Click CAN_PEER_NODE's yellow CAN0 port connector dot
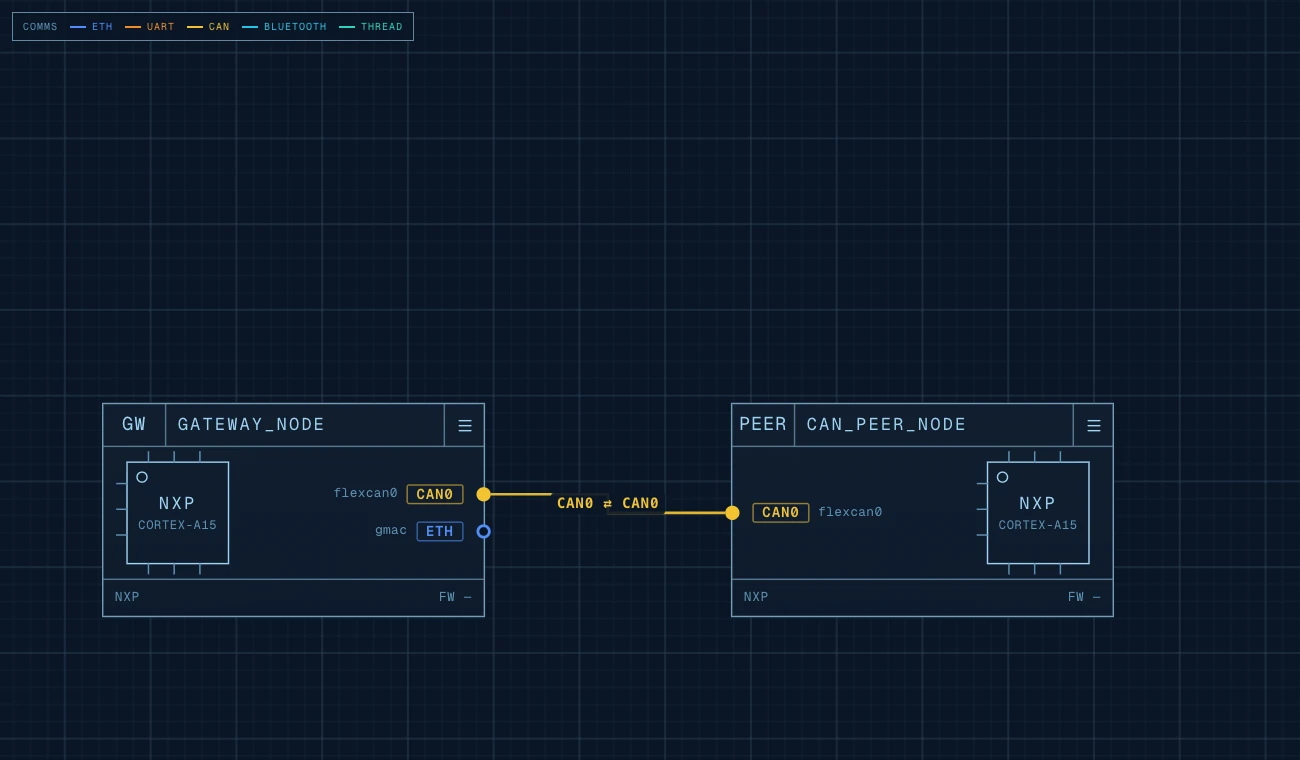This screenshot has width=1300, height=760. point(732,513)
